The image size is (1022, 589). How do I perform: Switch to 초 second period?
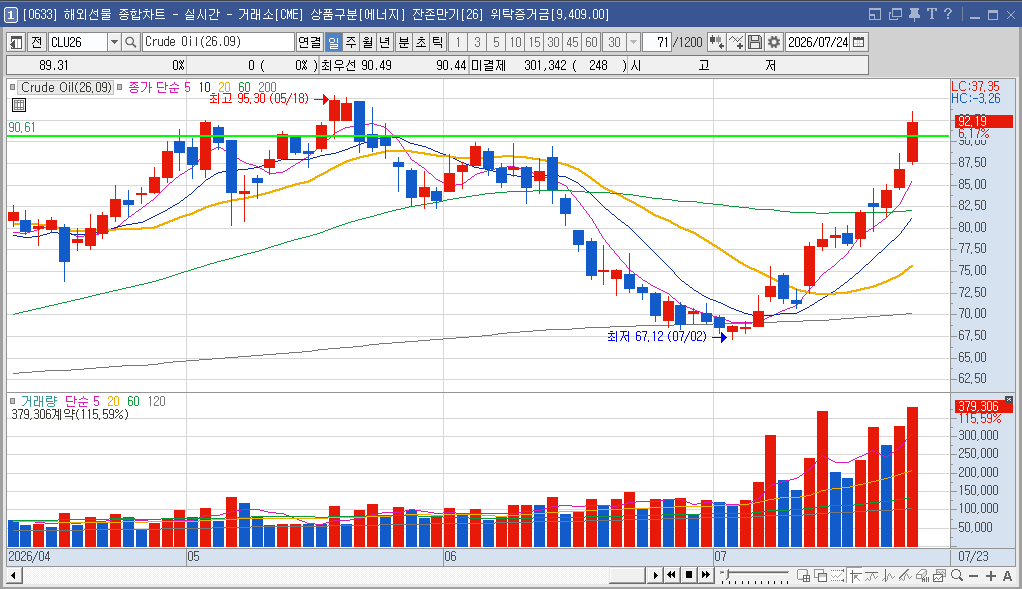click(x=420, y=42)
